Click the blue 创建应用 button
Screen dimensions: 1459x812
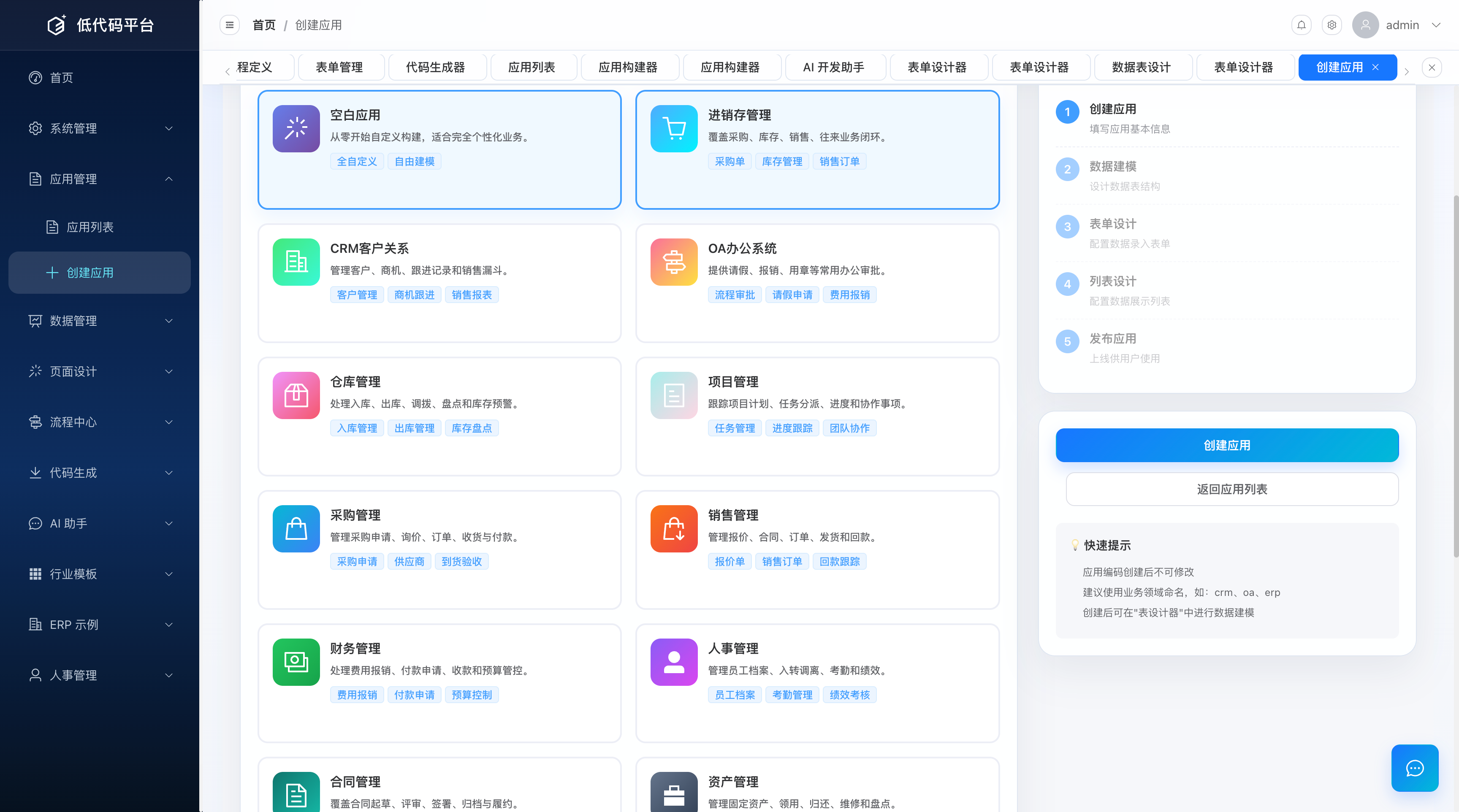[1227, 445]
